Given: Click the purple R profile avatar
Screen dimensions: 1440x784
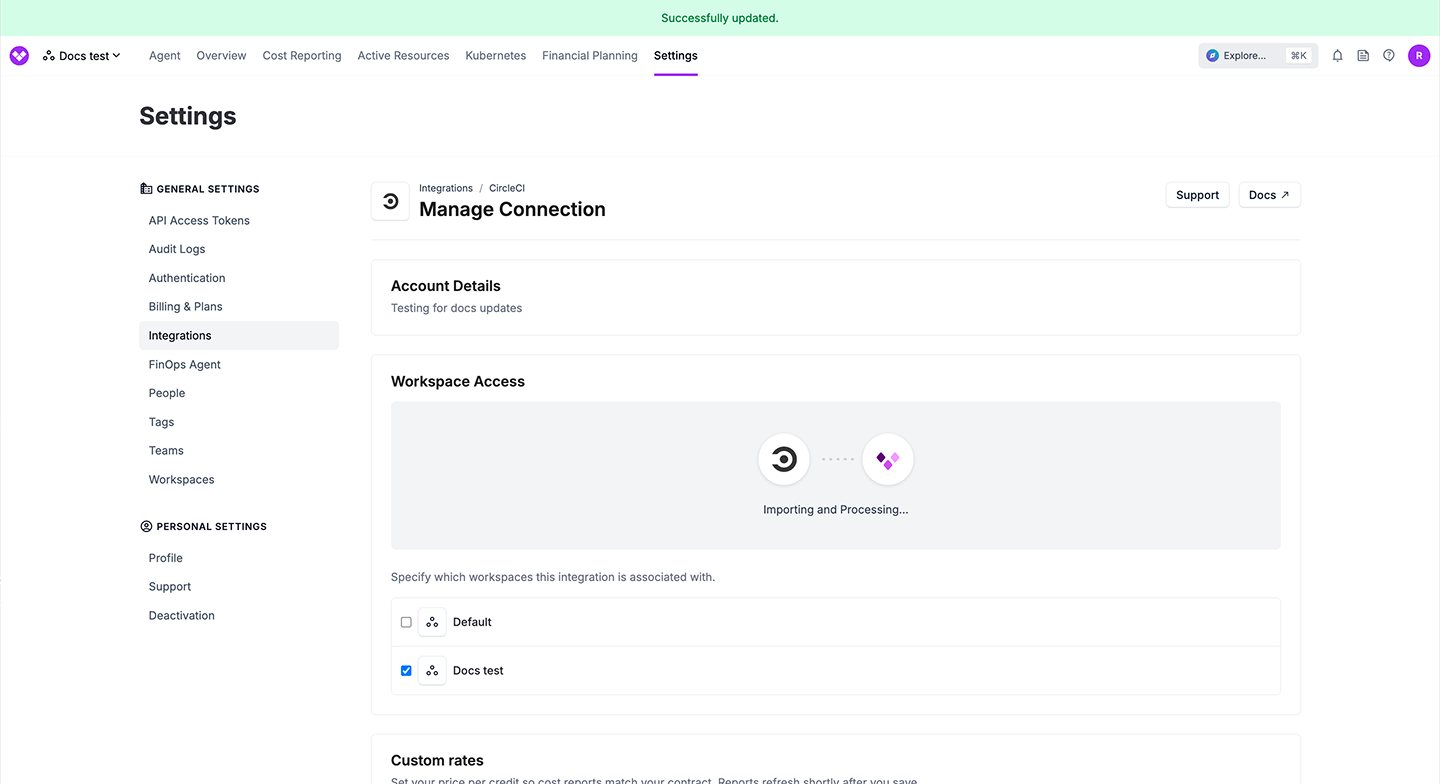Looking at the screenshot, I should click(1419, 55).
